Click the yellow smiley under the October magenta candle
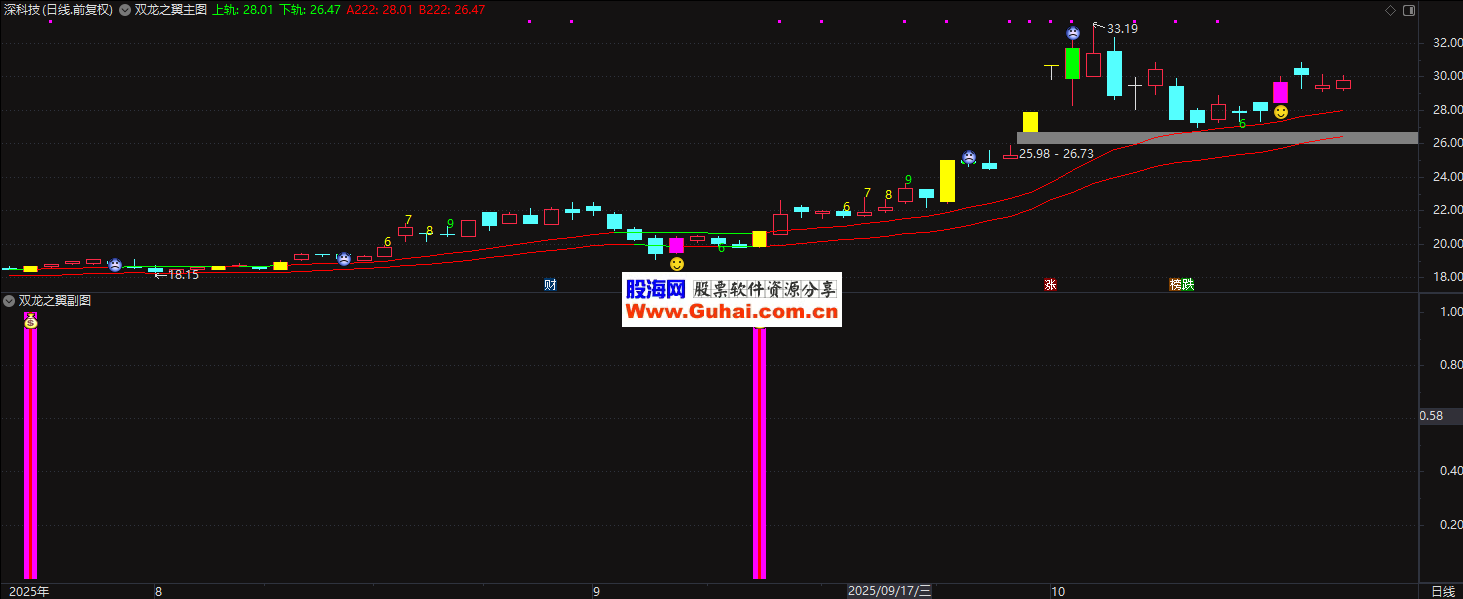 (1281, 112)
